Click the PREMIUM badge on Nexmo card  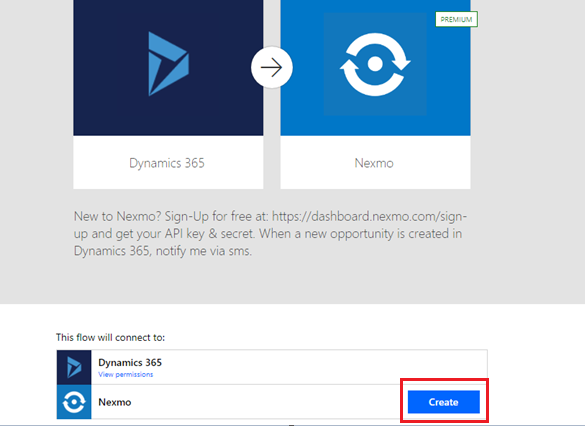[456, 19]
